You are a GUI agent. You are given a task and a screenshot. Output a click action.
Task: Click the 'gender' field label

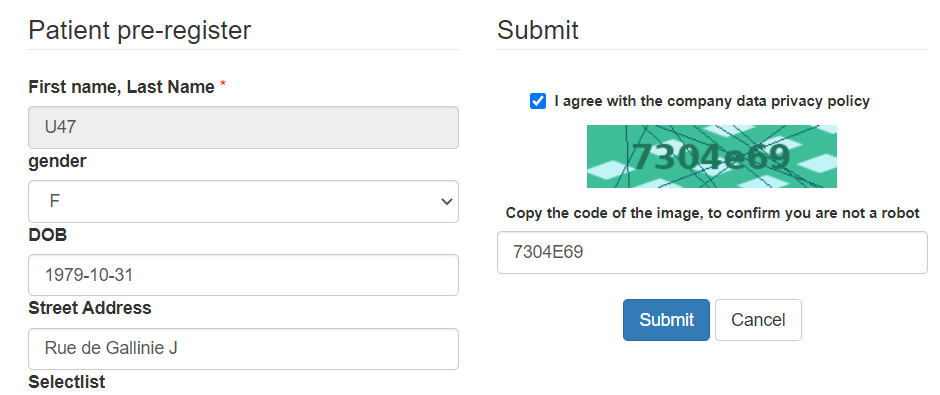(57, 162)
